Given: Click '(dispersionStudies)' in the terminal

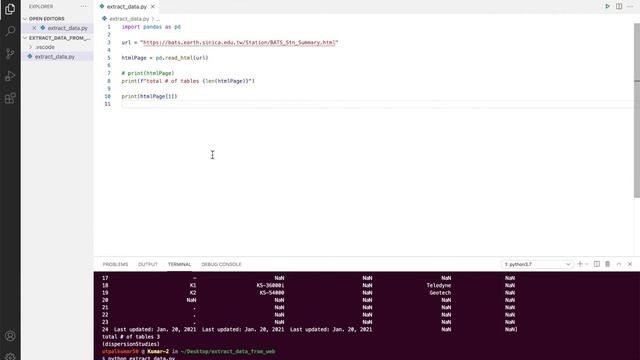Looking at the screenshot, I should [x=131, y=344].
